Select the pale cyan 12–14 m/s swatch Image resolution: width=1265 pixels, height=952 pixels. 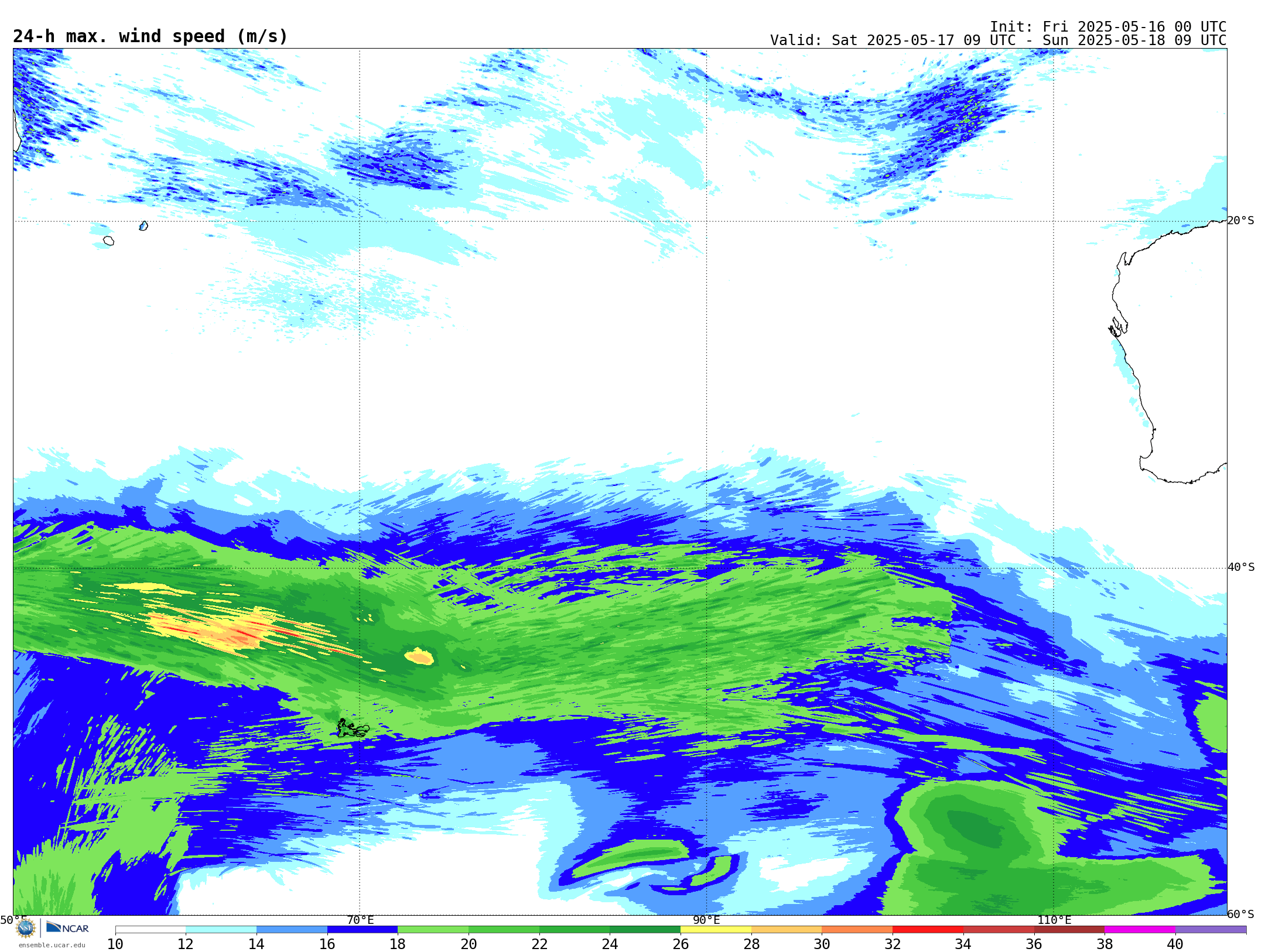tap(221, 929)
